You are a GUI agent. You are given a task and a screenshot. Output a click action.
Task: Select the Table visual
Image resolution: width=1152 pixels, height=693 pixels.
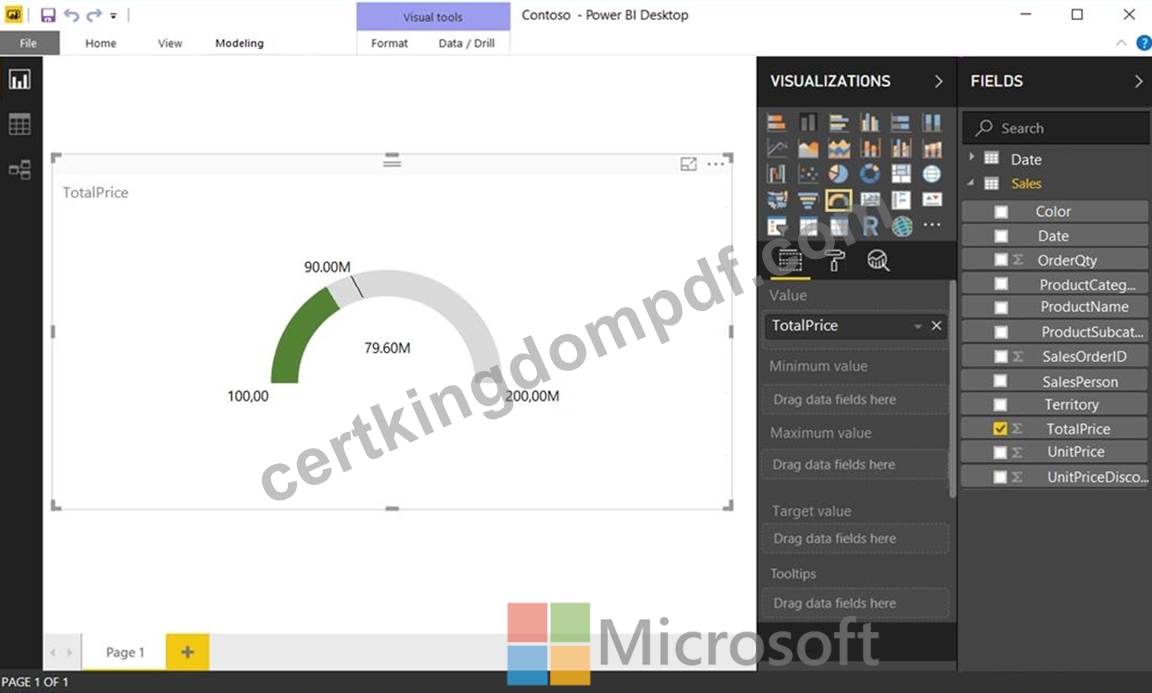(807, 226)
